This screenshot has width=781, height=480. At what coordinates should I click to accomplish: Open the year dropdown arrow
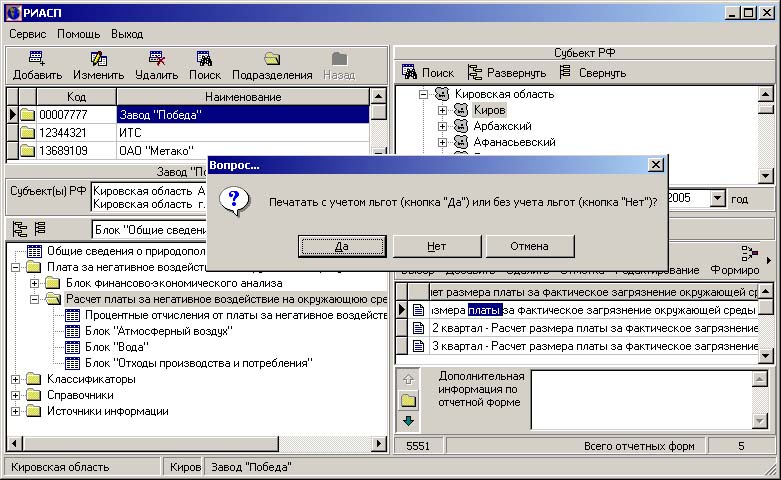[x=717, y=198]
